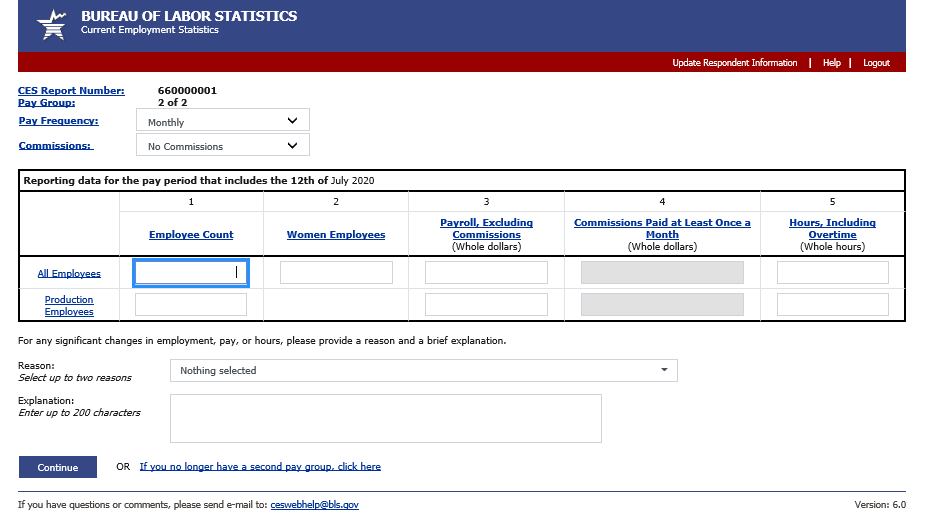Click the Production Employees hours field

832,304
